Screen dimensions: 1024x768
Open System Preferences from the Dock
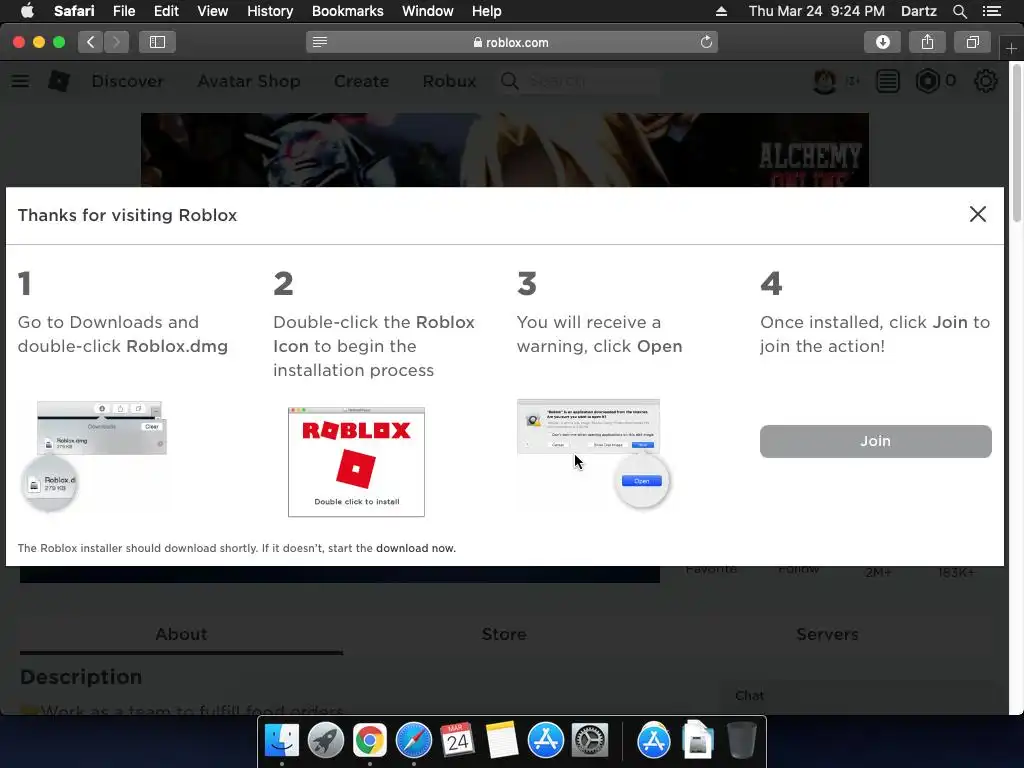click(590, 740)
